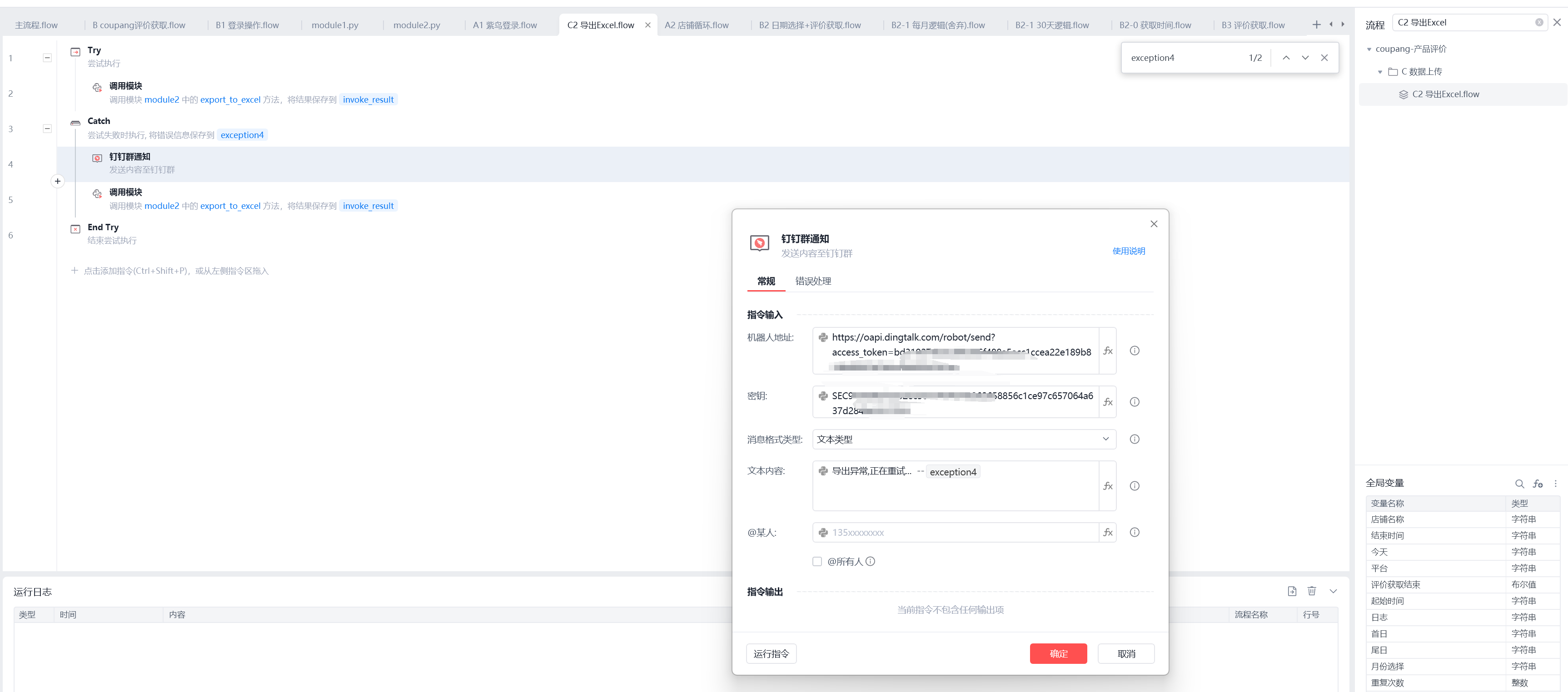Click fx expression icon for 文本内容 field

pyautogui.click(x=1107, y=486)
